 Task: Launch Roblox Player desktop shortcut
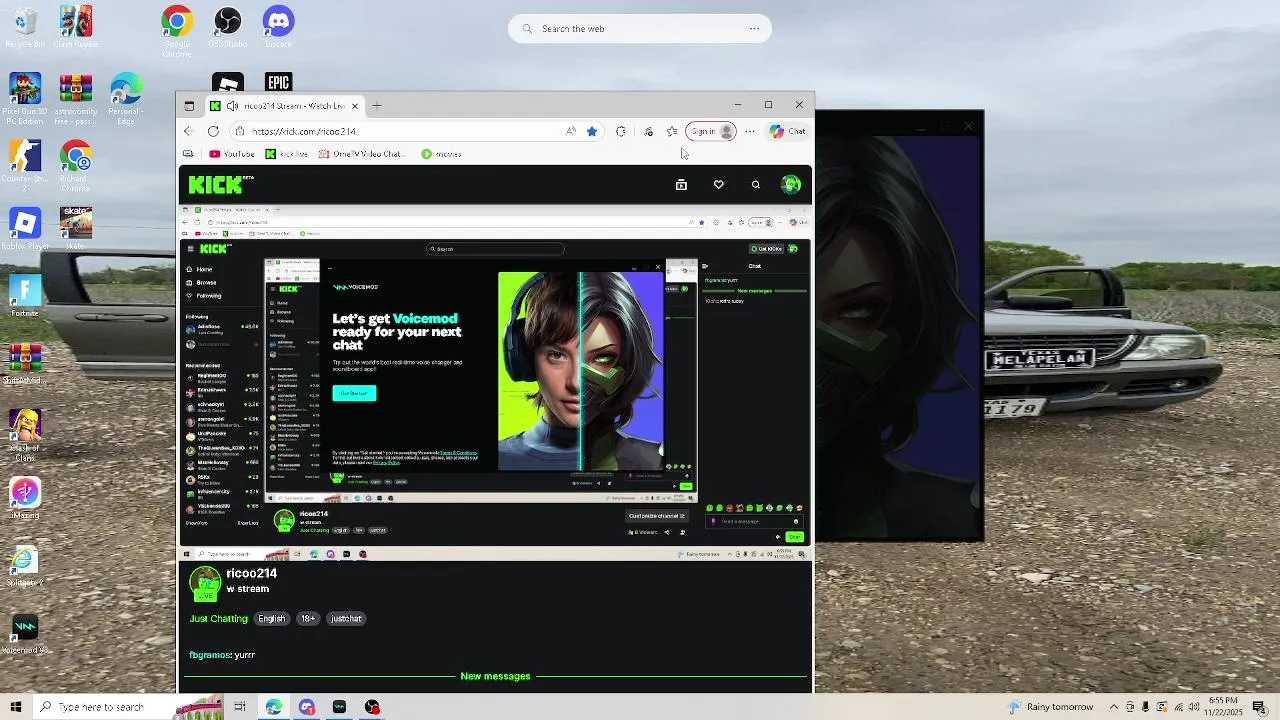coord(25,230)
